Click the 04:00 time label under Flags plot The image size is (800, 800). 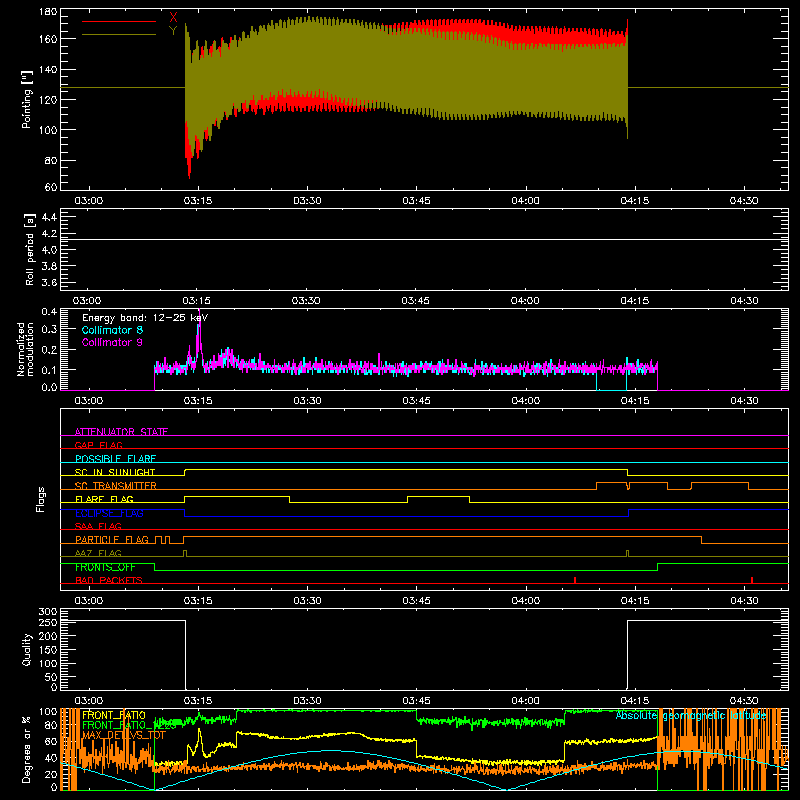(x=526, y=601)
